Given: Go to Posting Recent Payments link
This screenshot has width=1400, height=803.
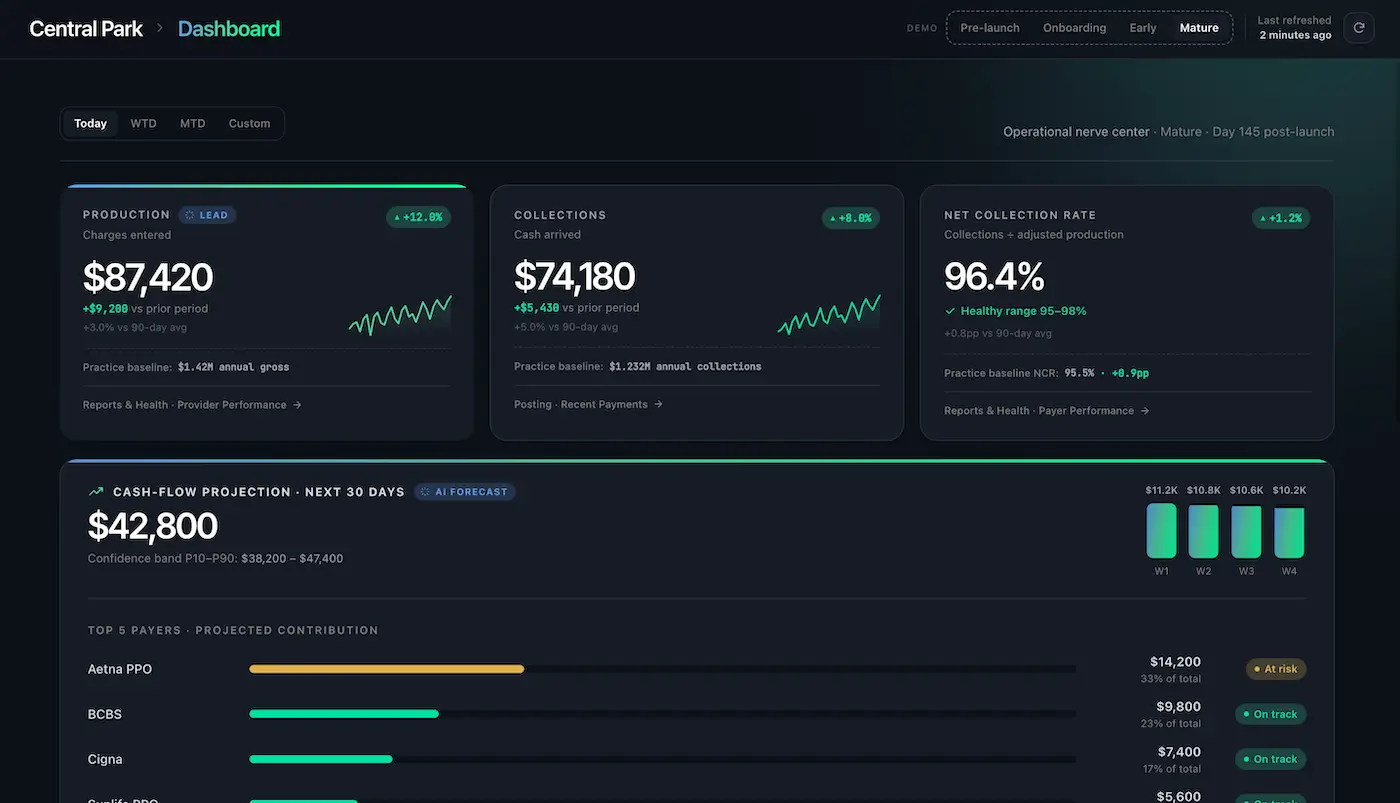Looking at the screenshot, I should [588, 404].
